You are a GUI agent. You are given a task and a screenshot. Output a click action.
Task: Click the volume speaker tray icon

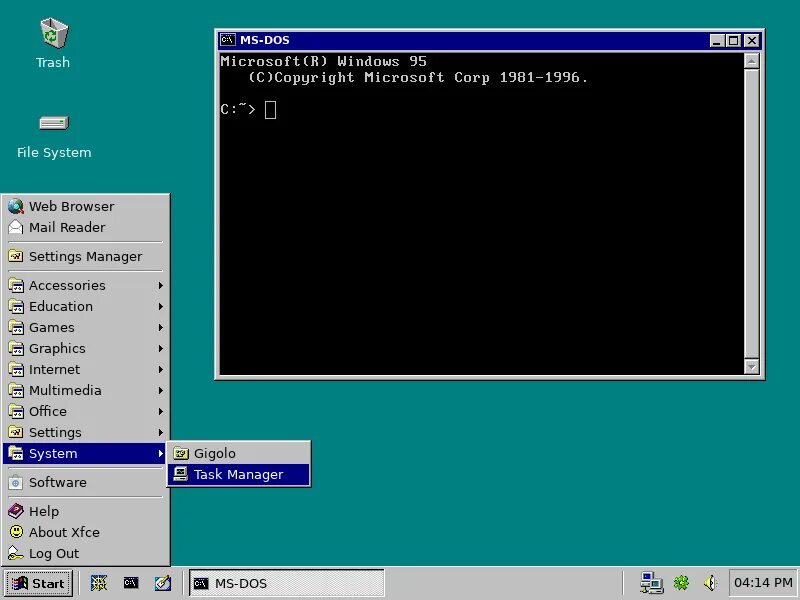point(710,583)
